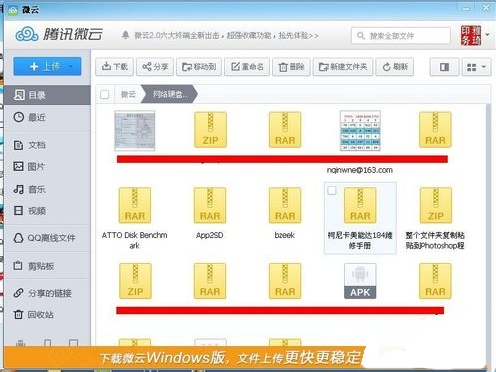Click the 删除 delete toolbar button
Screen dimensions: 496x372
291,67
